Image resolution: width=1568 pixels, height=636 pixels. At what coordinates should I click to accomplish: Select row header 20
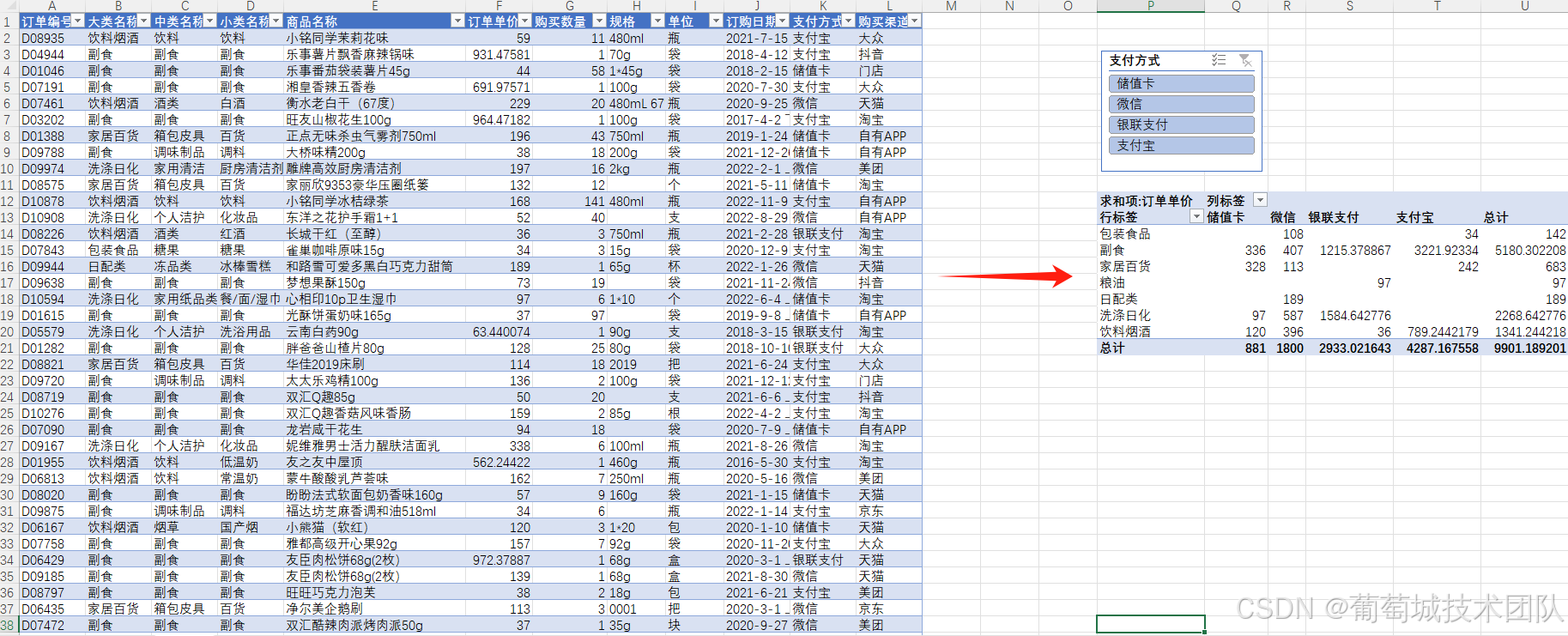click(x=9, y=331)
